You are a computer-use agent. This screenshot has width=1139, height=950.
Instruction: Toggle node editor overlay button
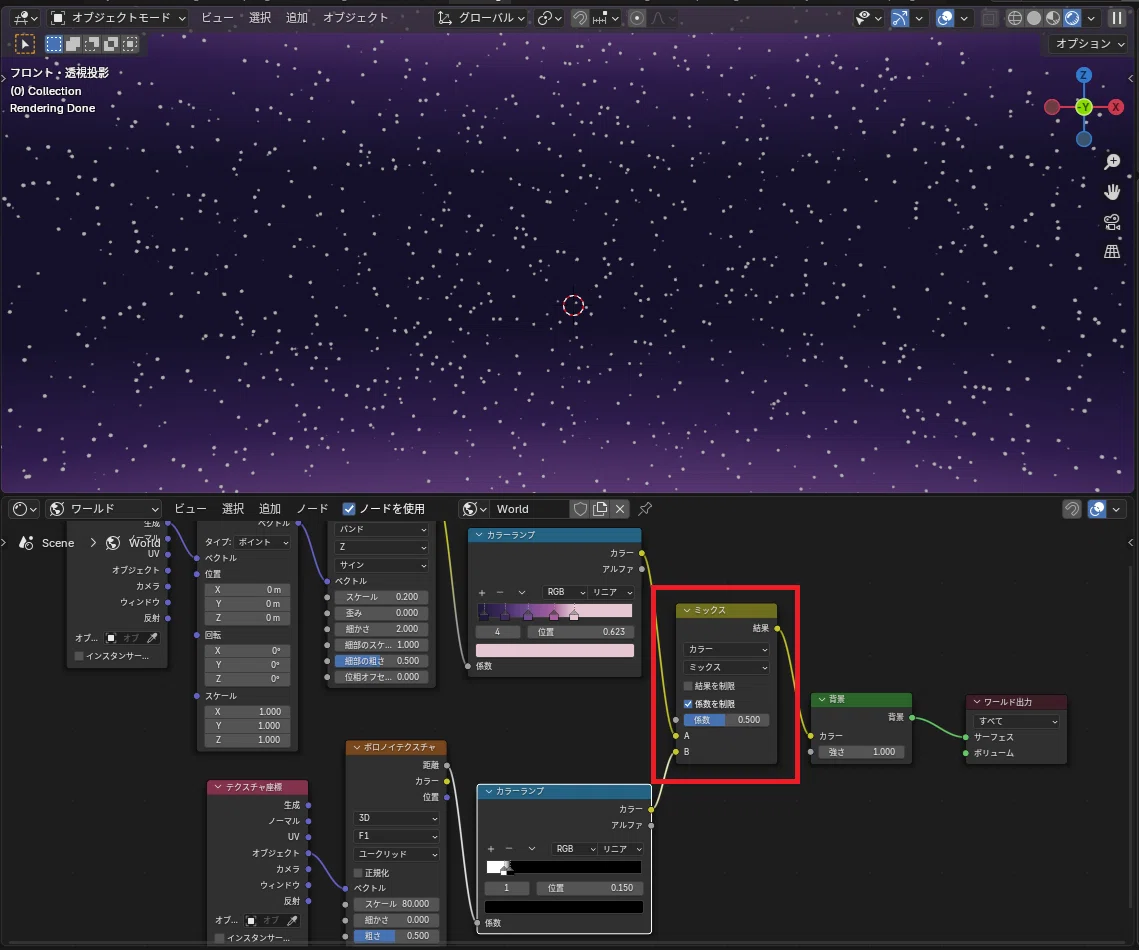click(1097, 509)
